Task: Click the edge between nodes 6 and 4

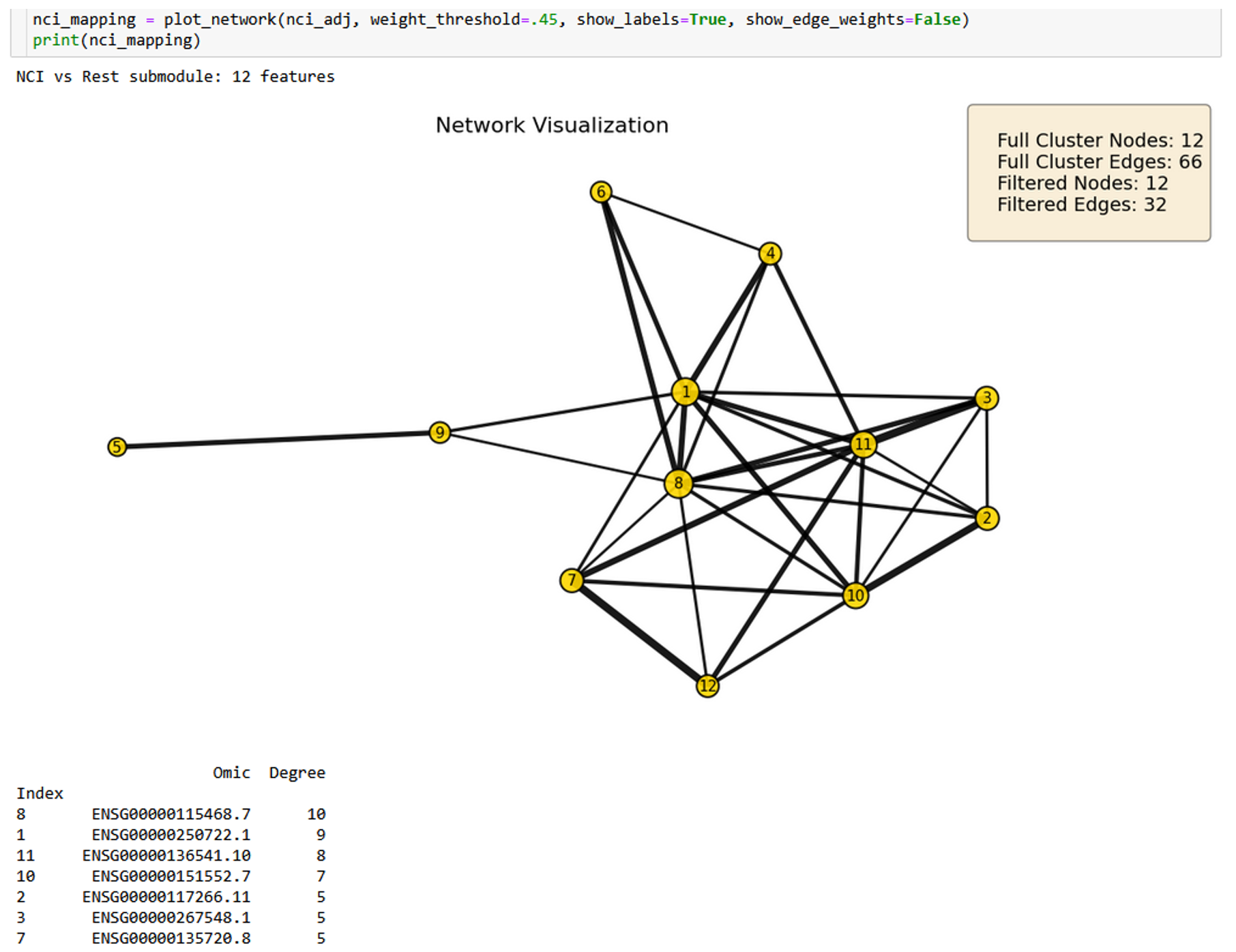Action: [x=686, y=223]
